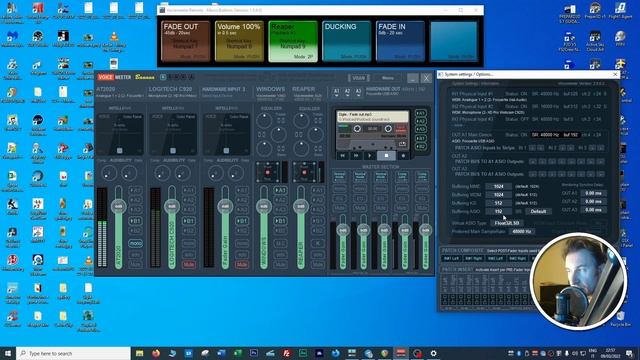Click the OUT A1 0.00 ms delay field
The image size is (640, 360).
[x=593, y=193]
